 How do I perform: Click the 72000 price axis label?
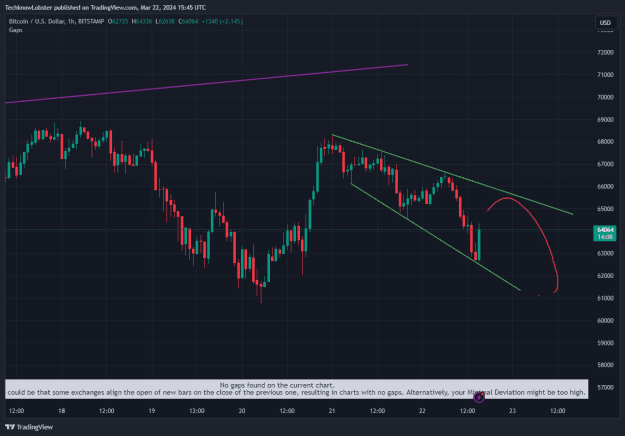click(605, 53)
